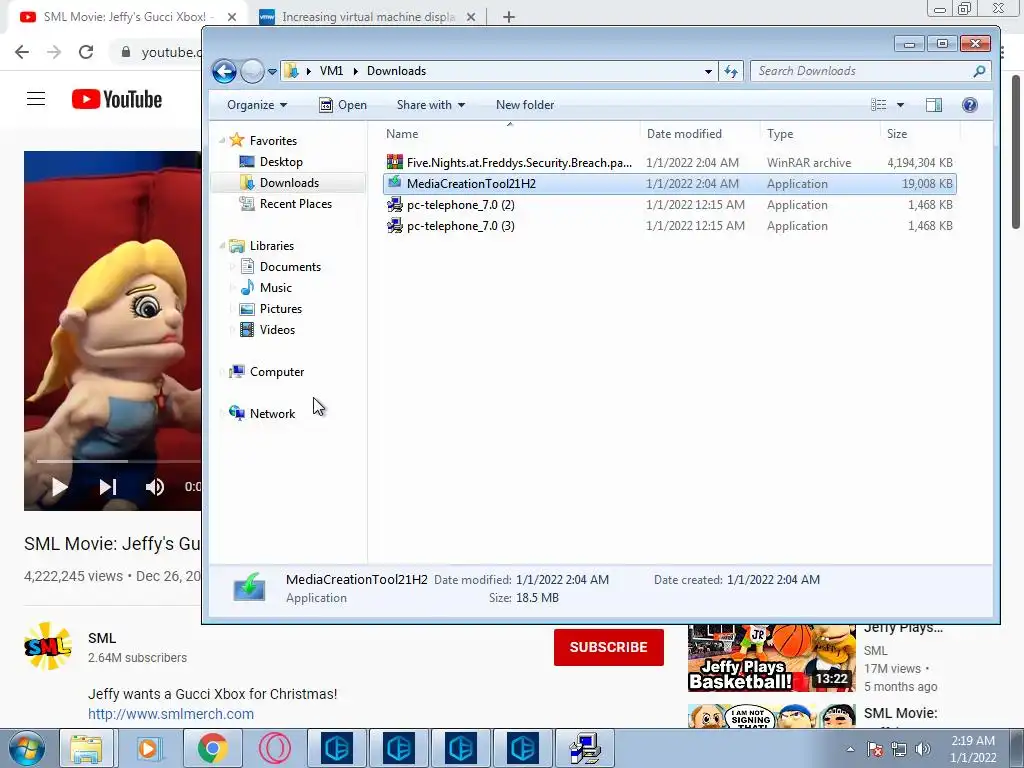Open Explorer help icon
This screenshot has height=768, width=1024.
pos(970,104)
